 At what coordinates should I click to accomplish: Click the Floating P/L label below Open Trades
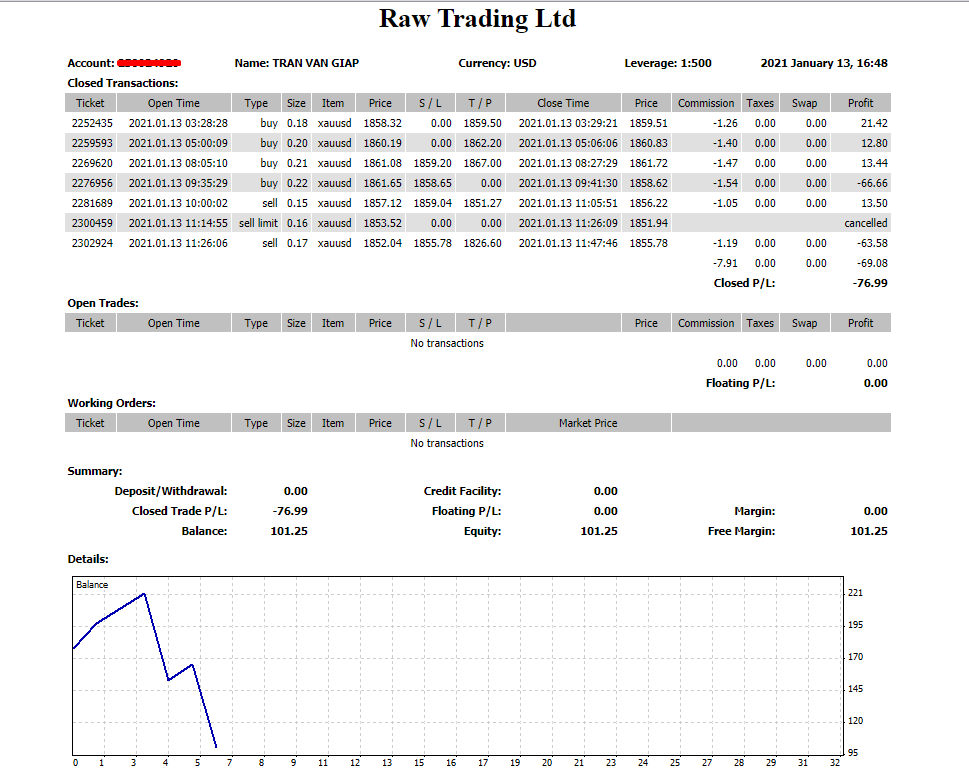pos(740,383)
